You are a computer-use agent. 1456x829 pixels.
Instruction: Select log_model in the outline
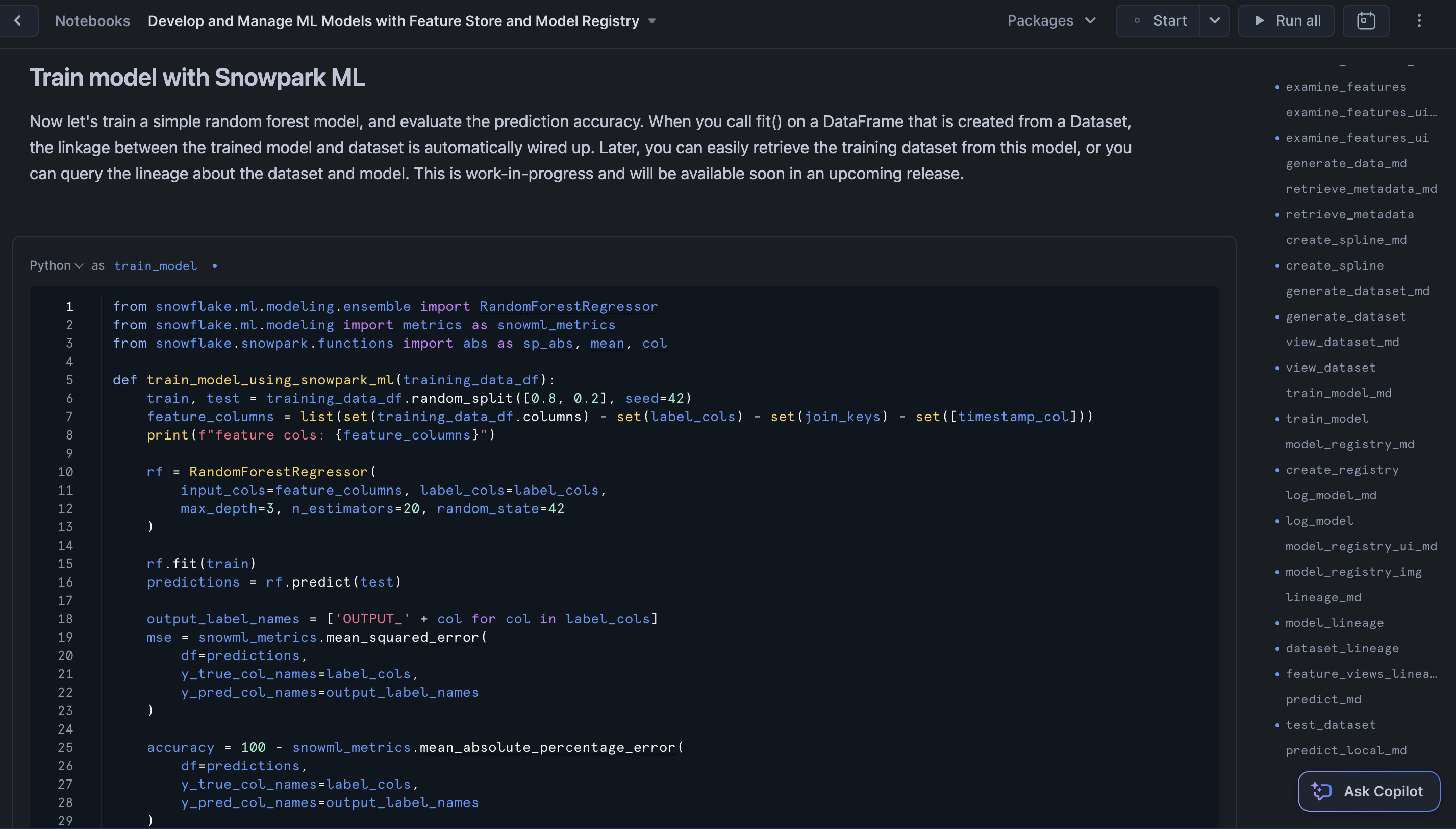[1319, 521]
